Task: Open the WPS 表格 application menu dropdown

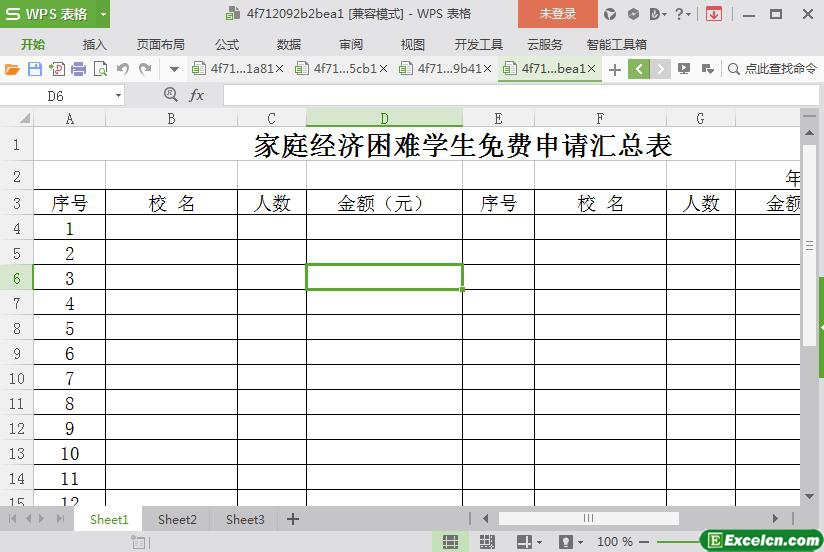Action: coord(104,14)
